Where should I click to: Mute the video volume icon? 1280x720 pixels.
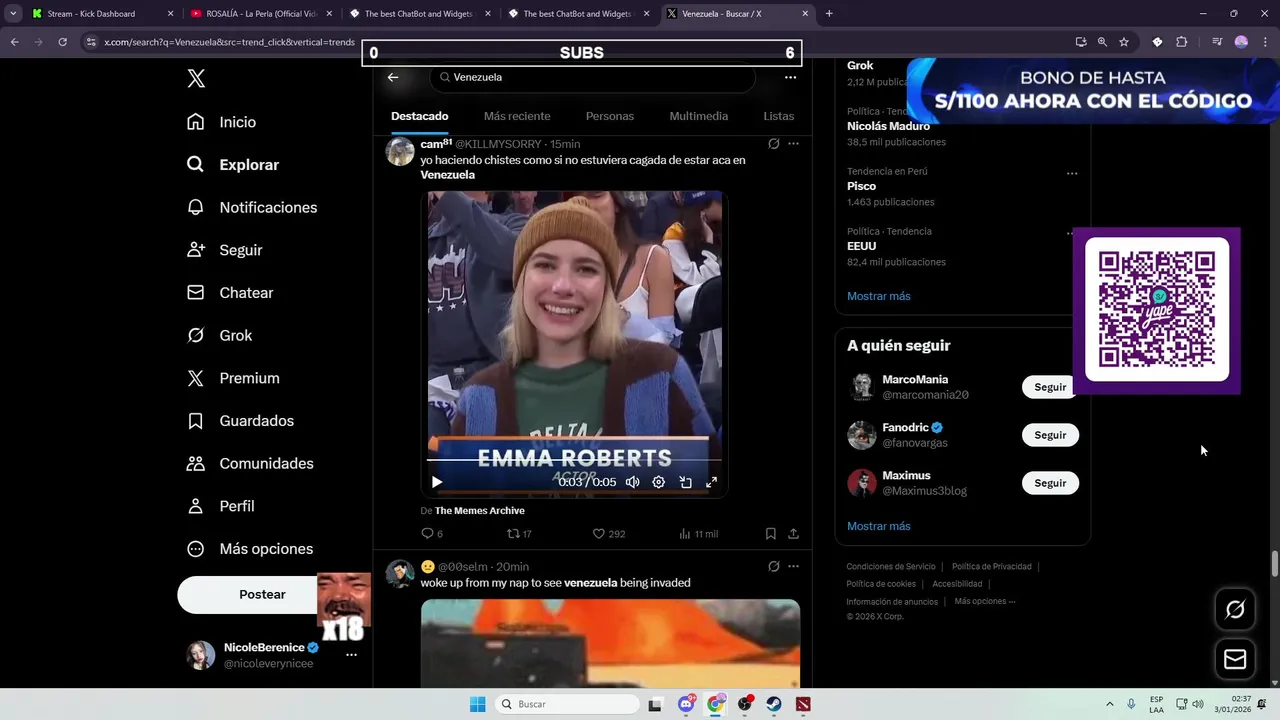pos(632,482)
